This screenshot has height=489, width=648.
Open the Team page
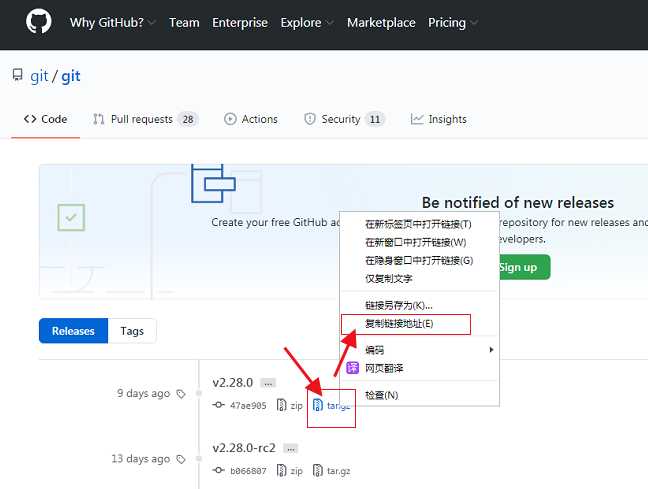coord(184,22)
